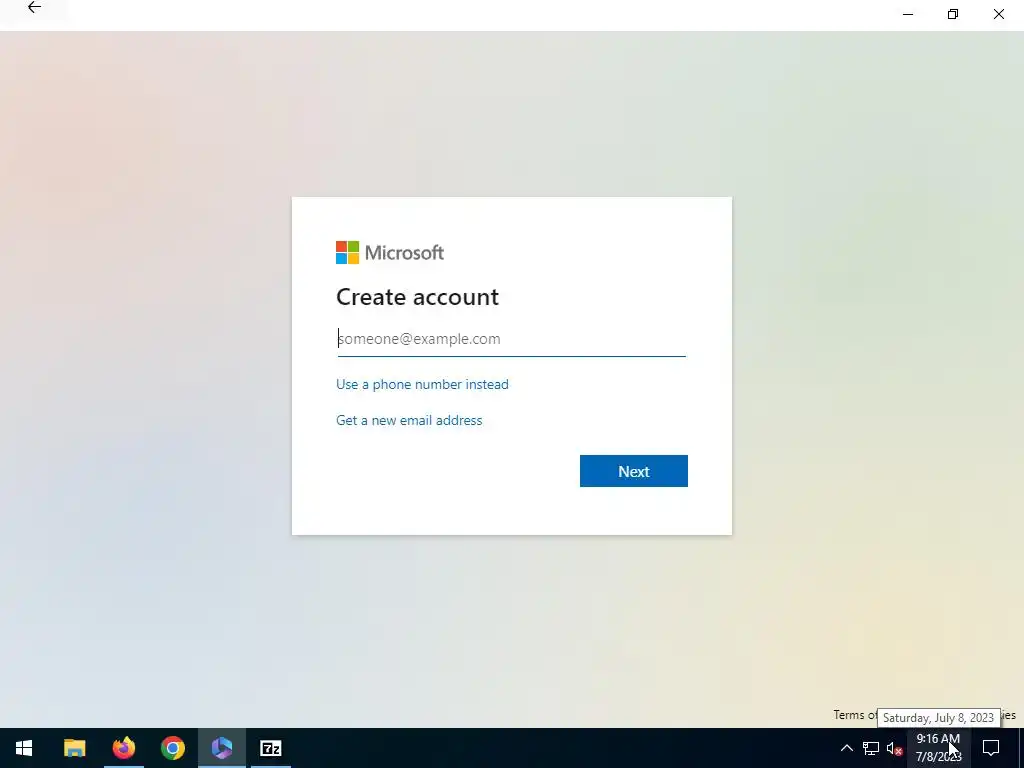1024x768 pixels.
Task: Open Get a new email address link
Action: click(x=409, y=420)
